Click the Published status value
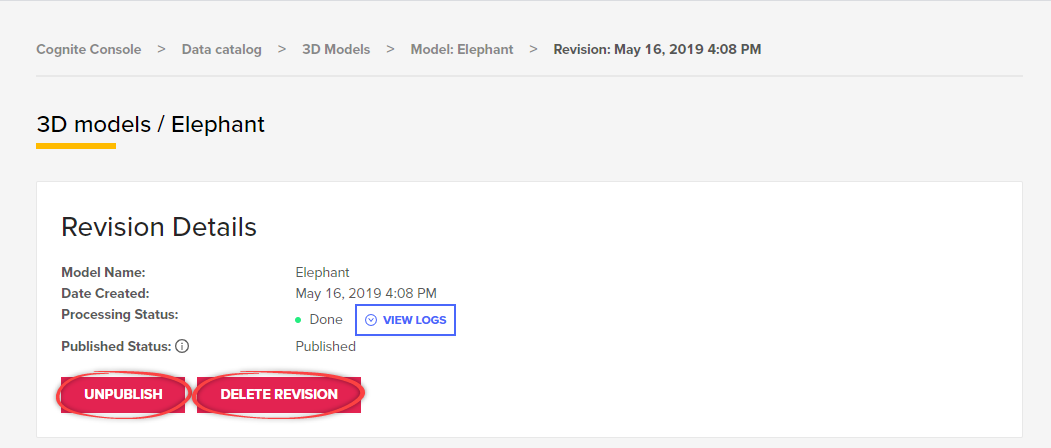 tap(326, 347)
